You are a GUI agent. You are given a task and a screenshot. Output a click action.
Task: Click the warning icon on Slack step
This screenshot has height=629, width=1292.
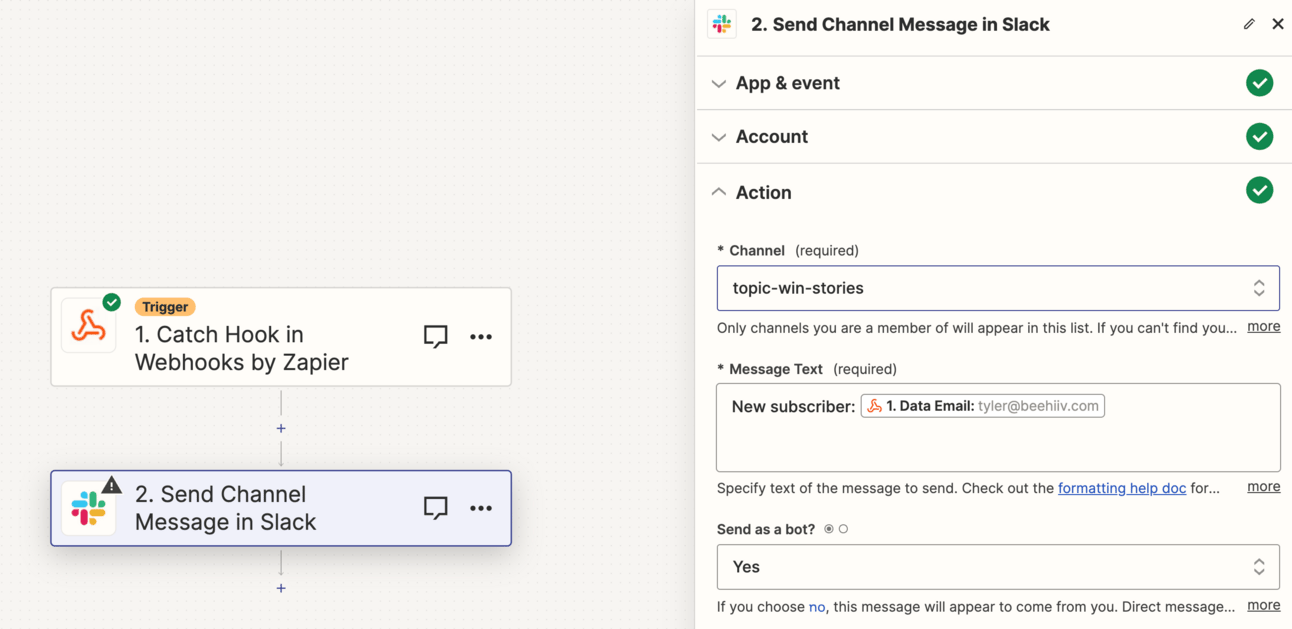click(x=111, y=485)
